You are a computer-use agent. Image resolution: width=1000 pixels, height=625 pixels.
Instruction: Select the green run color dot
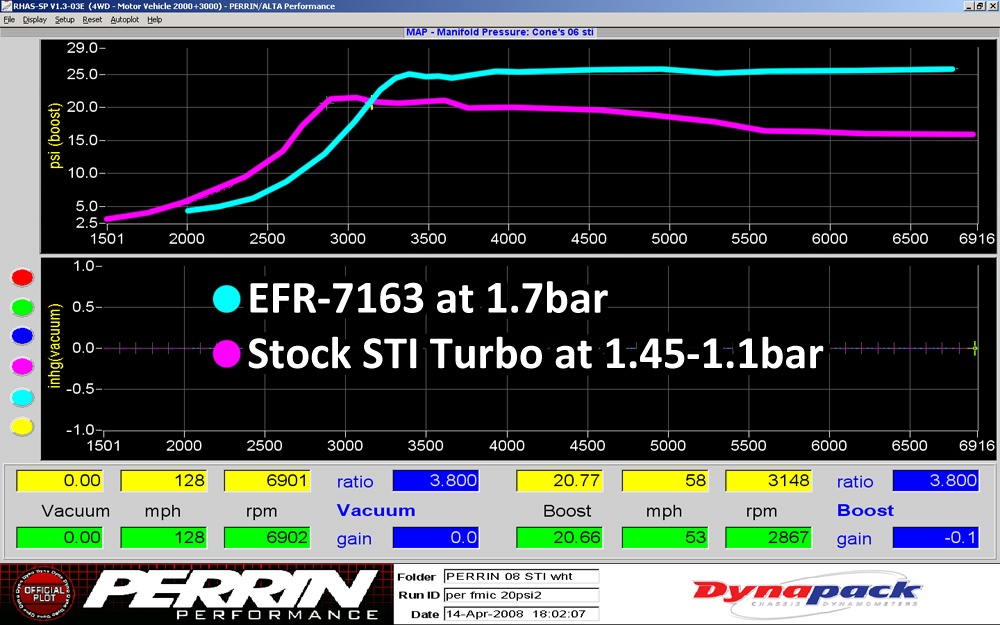click(22, 307)
